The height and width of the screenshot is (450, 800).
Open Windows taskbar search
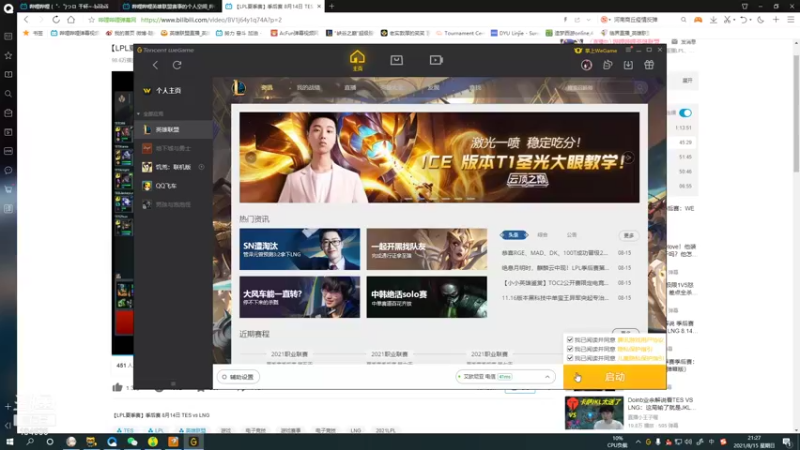click(x=30, y=442)
